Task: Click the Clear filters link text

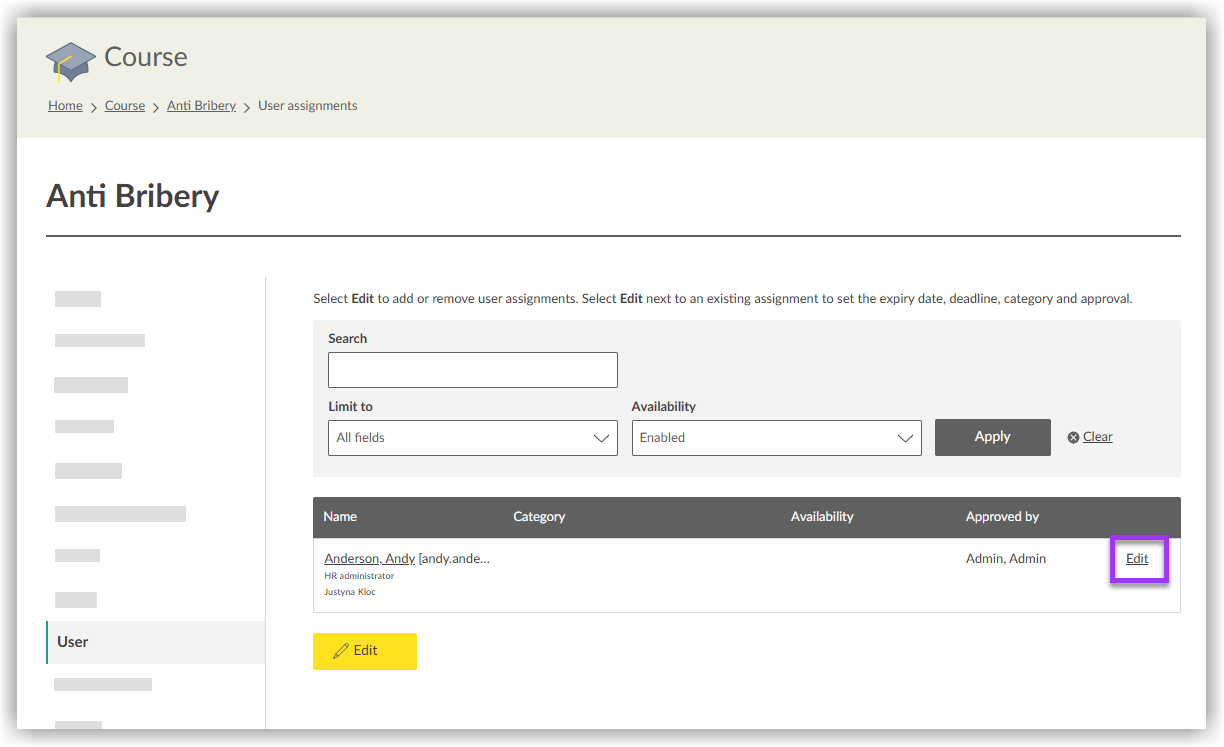Action: [1097, 437]
